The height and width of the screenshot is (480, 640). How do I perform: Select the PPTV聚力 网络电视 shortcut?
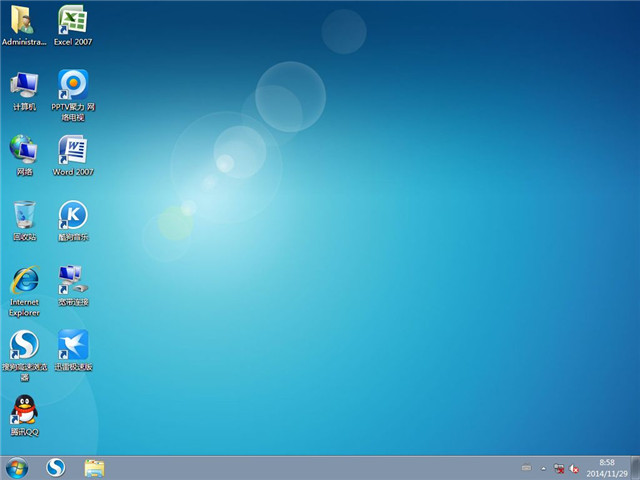(73, 96)
